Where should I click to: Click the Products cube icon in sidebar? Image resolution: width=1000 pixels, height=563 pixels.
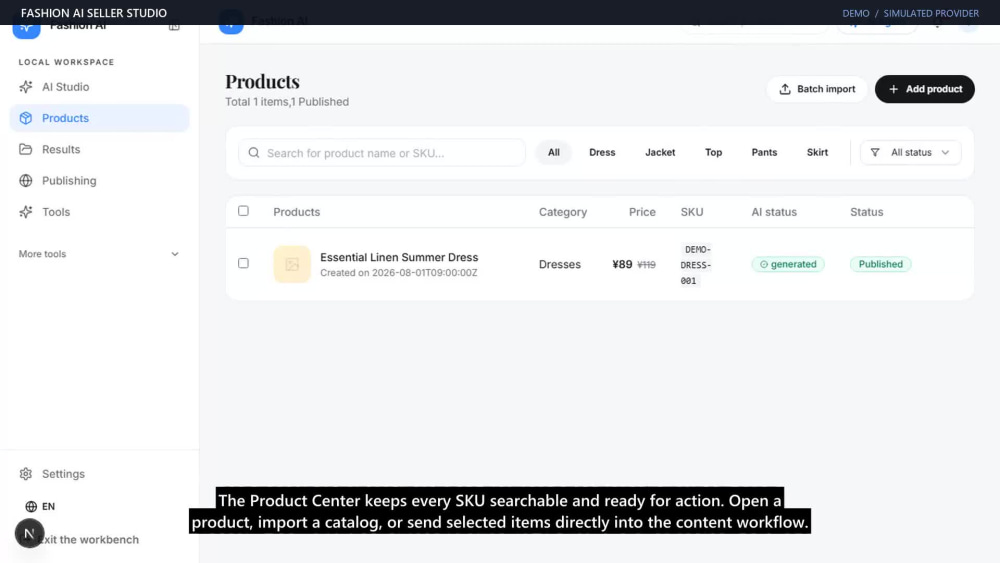[26, 118]
